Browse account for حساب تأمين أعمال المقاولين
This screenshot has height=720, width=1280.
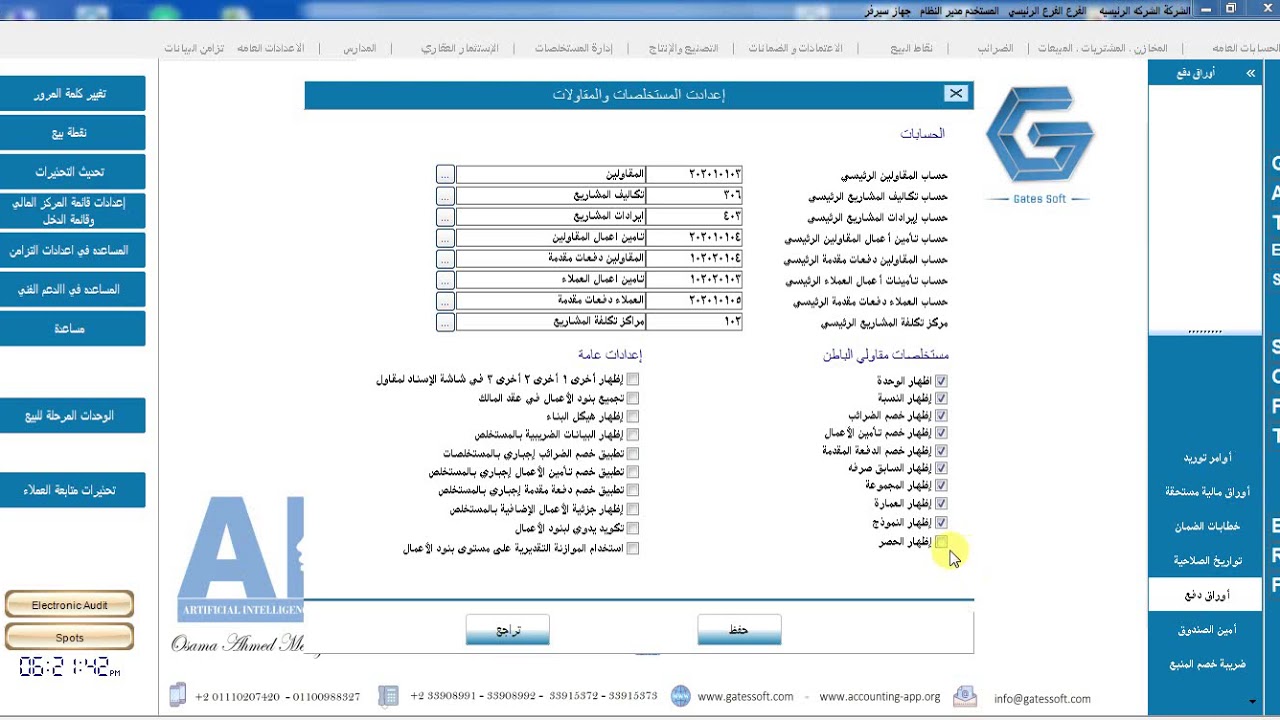click(445, 238)
